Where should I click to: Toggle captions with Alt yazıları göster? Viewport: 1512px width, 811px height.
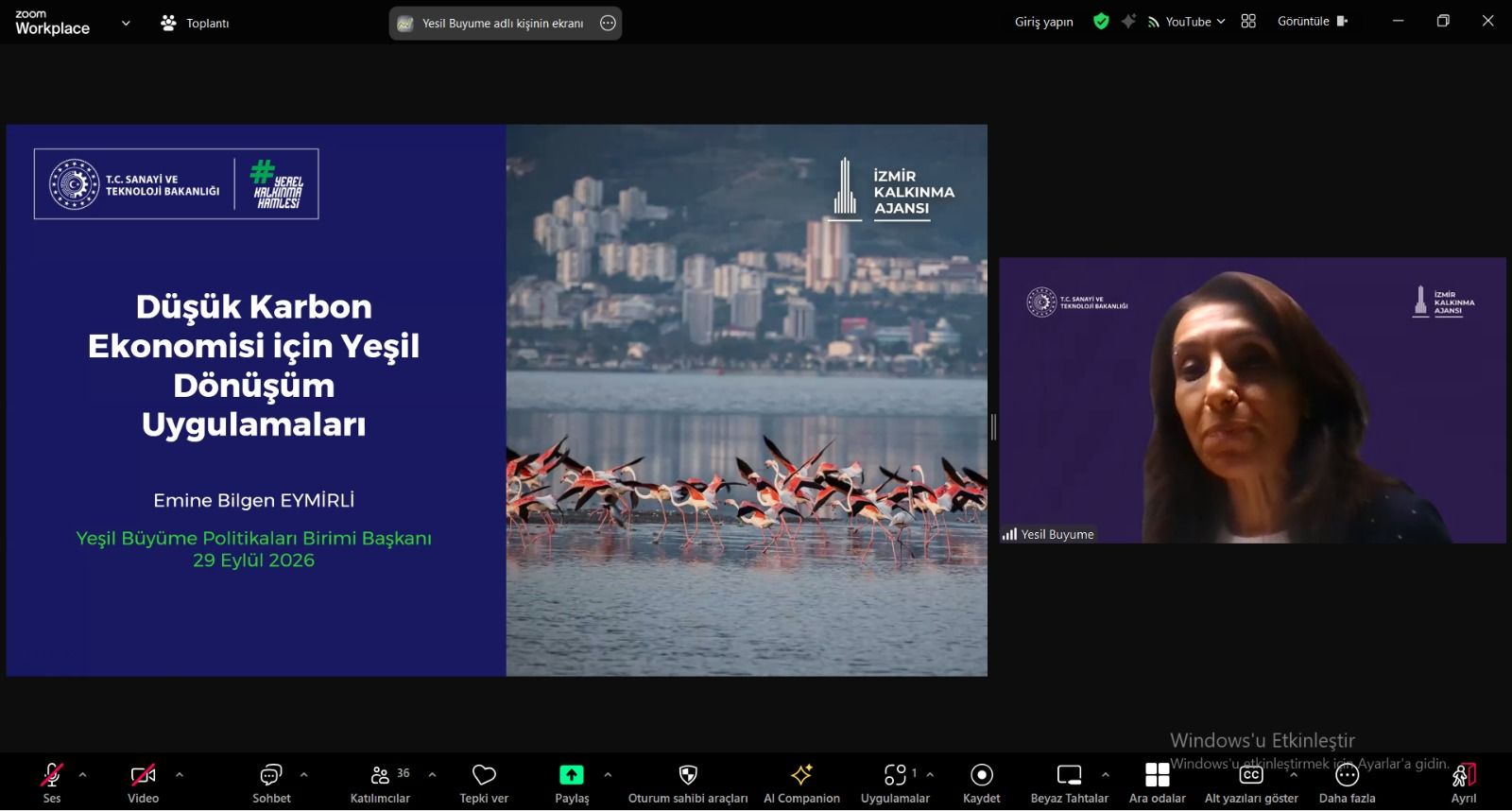[x=1251, y=783]
